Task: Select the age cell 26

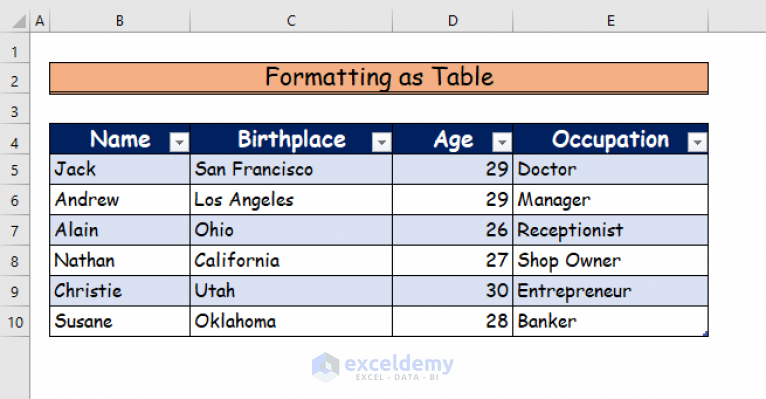Action: tap(453, 230)
